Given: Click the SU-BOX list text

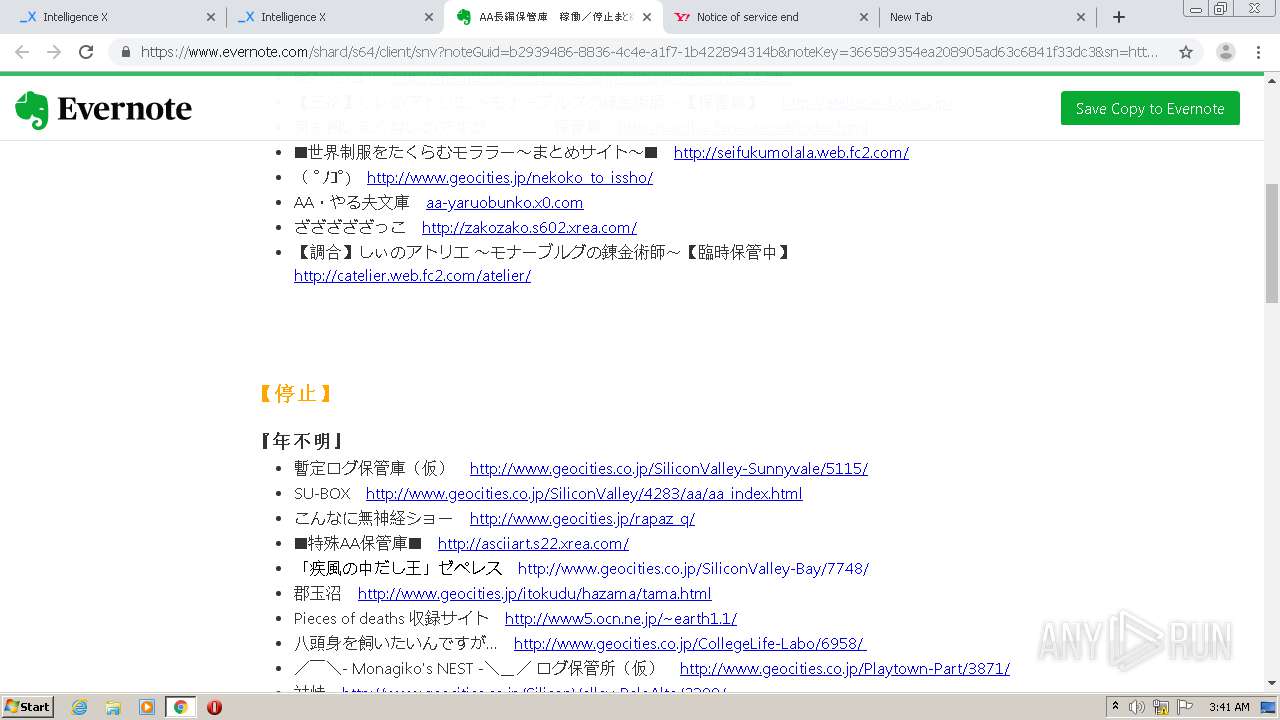Looking at the screenshot, I should (322, 494).
